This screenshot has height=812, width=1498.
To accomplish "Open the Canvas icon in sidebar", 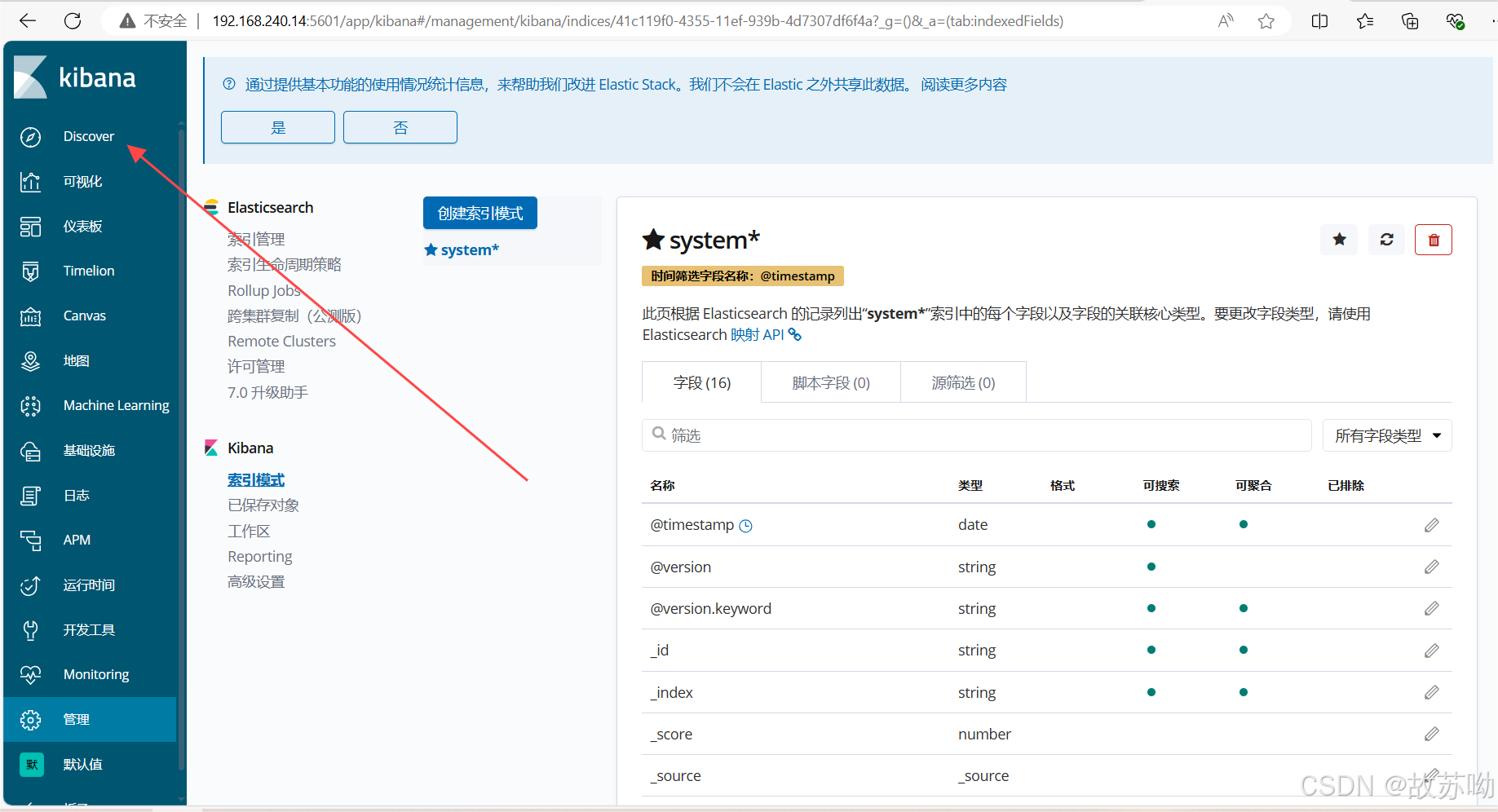I will click(30, 316).
